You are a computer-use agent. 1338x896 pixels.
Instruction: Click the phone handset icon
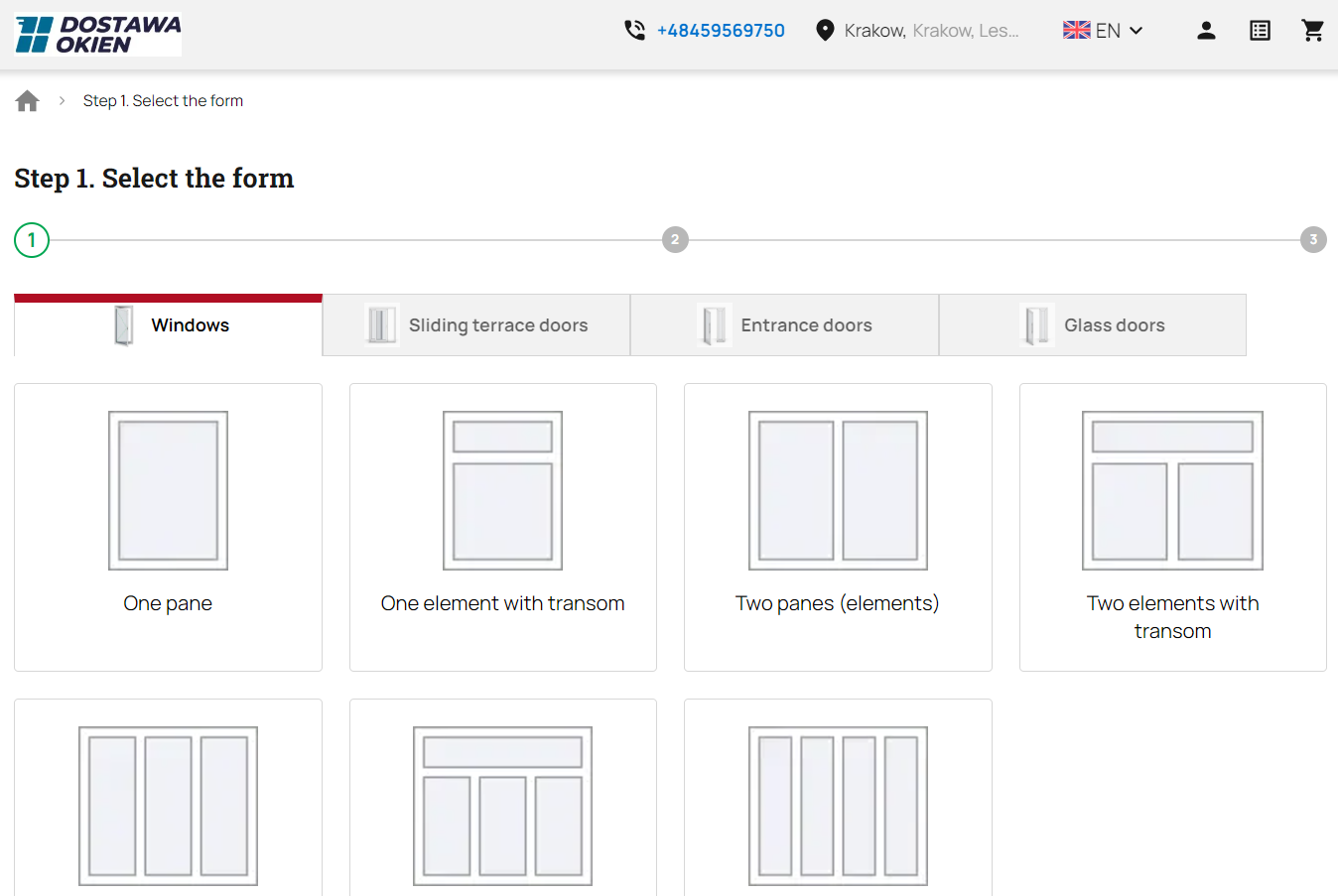click(x=635, y=30)
